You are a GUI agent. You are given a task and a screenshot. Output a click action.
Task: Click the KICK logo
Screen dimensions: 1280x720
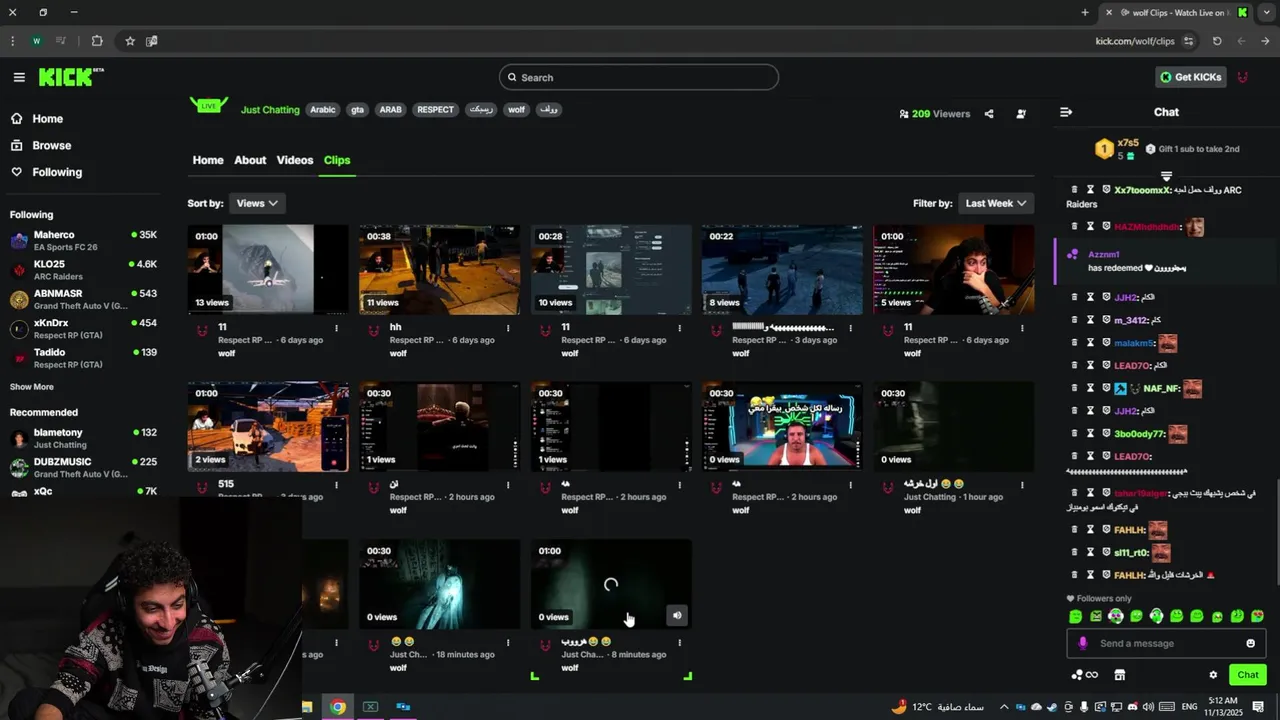coord(70,77)
